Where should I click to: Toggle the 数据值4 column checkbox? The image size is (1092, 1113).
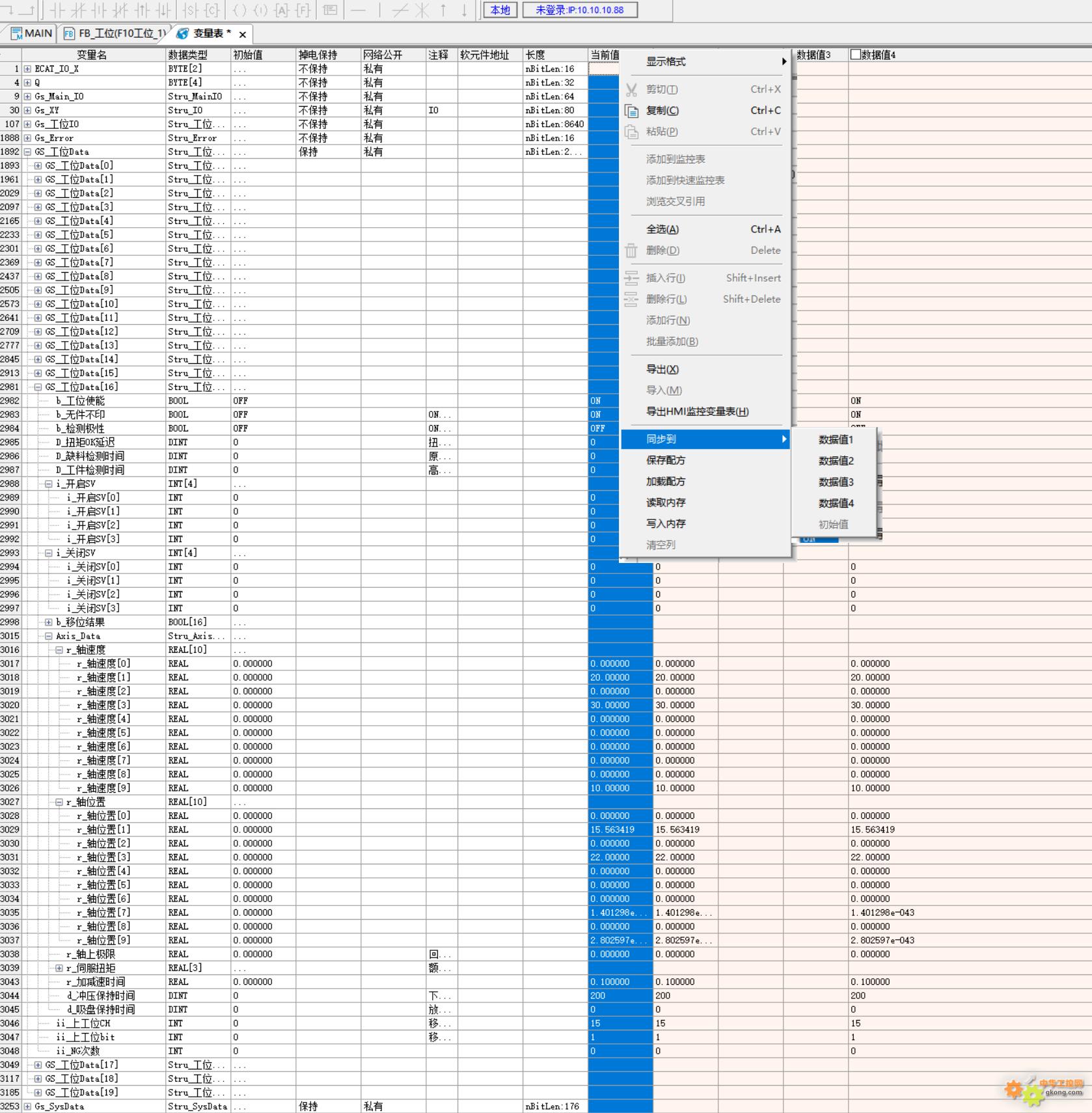pos(855,55)
